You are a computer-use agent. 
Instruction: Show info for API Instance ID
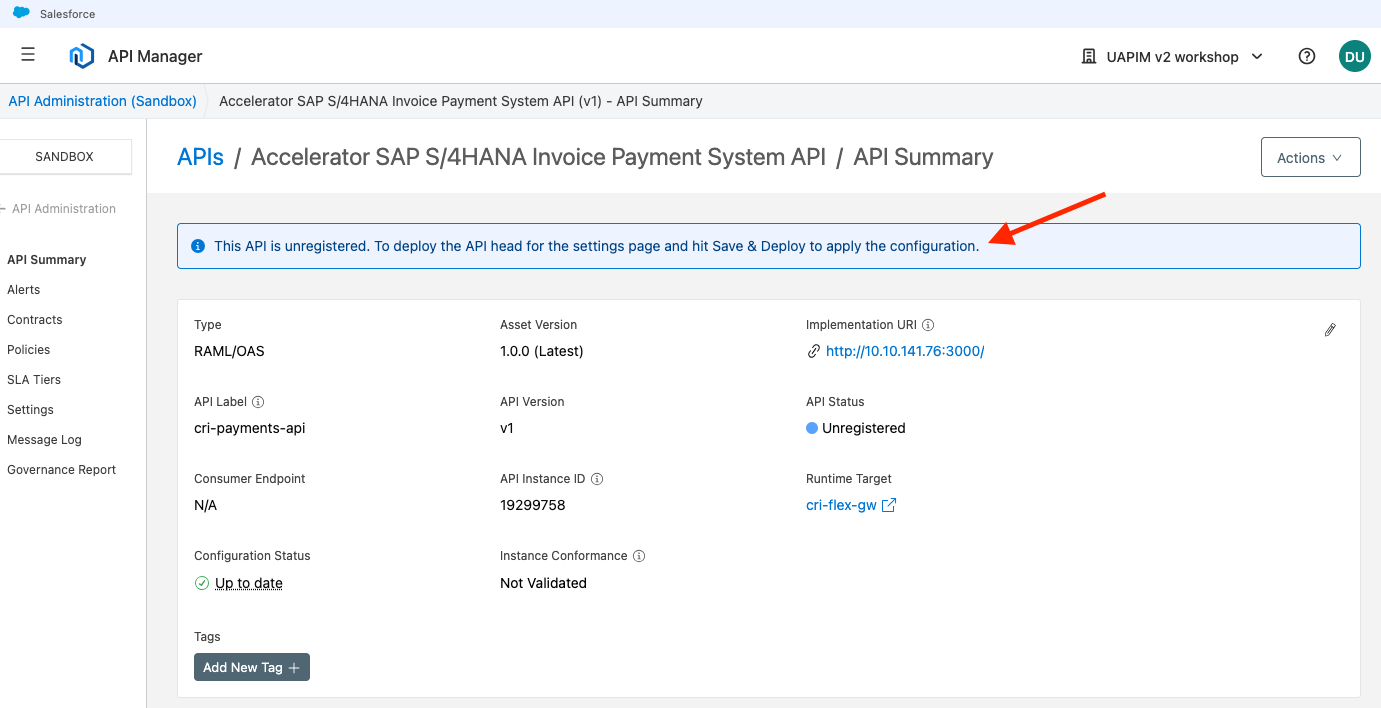coord(597,479)
